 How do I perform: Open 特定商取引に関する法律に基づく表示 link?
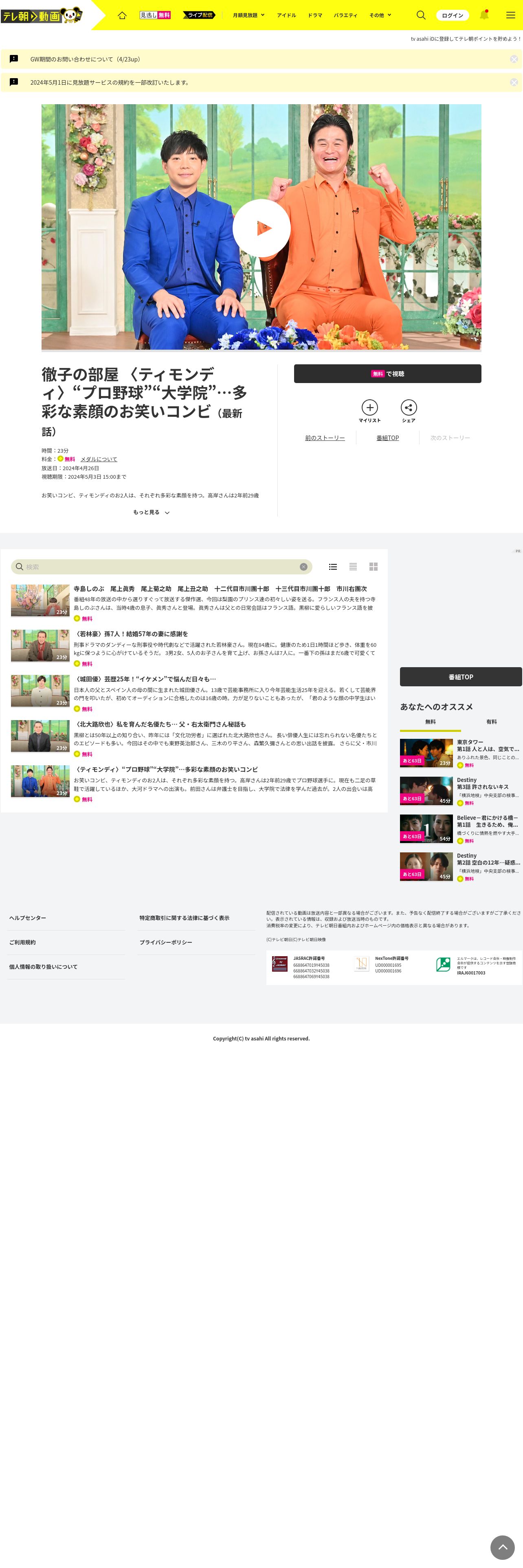(185, 918)
